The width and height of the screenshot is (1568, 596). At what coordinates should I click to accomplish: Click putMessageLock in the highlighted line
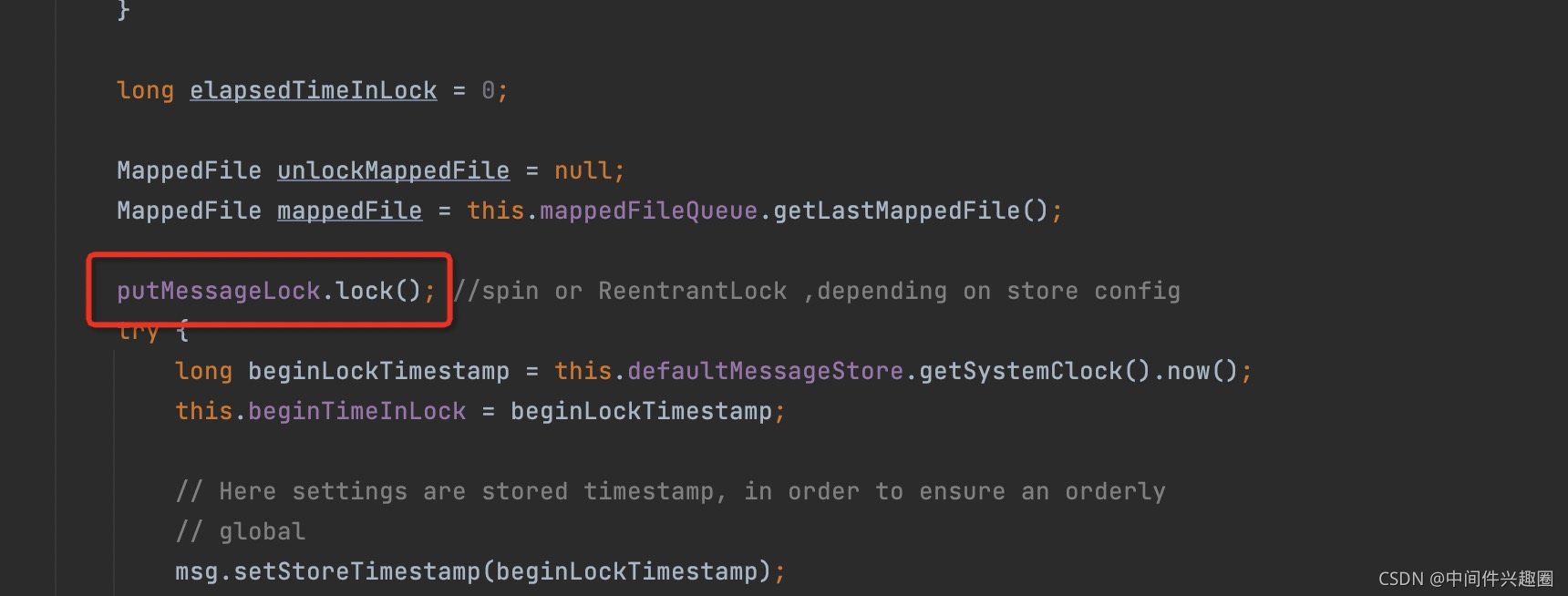(219, 291)
